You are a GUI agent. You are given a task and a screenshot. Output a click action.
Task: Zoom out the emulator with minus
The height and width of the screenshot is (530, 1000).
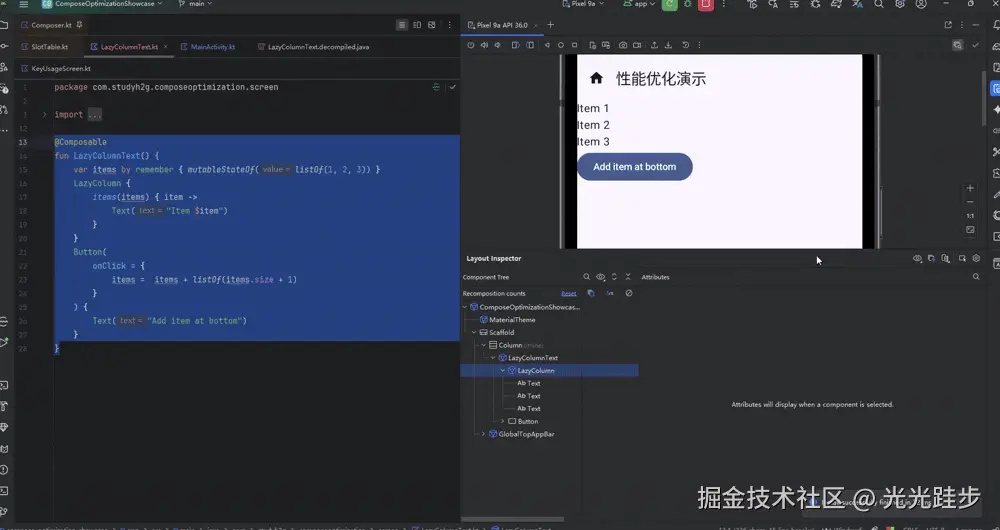970,202
